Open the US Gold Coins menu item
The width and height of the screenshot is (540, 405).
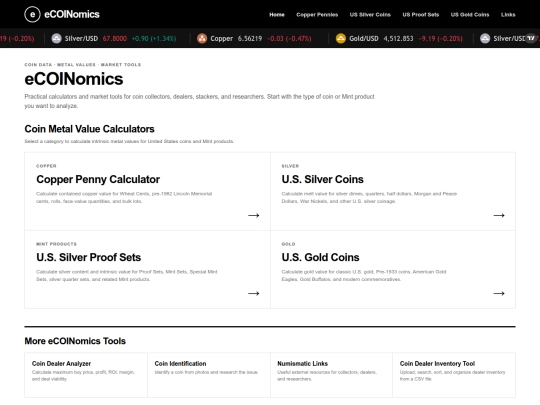click(470, 14)
